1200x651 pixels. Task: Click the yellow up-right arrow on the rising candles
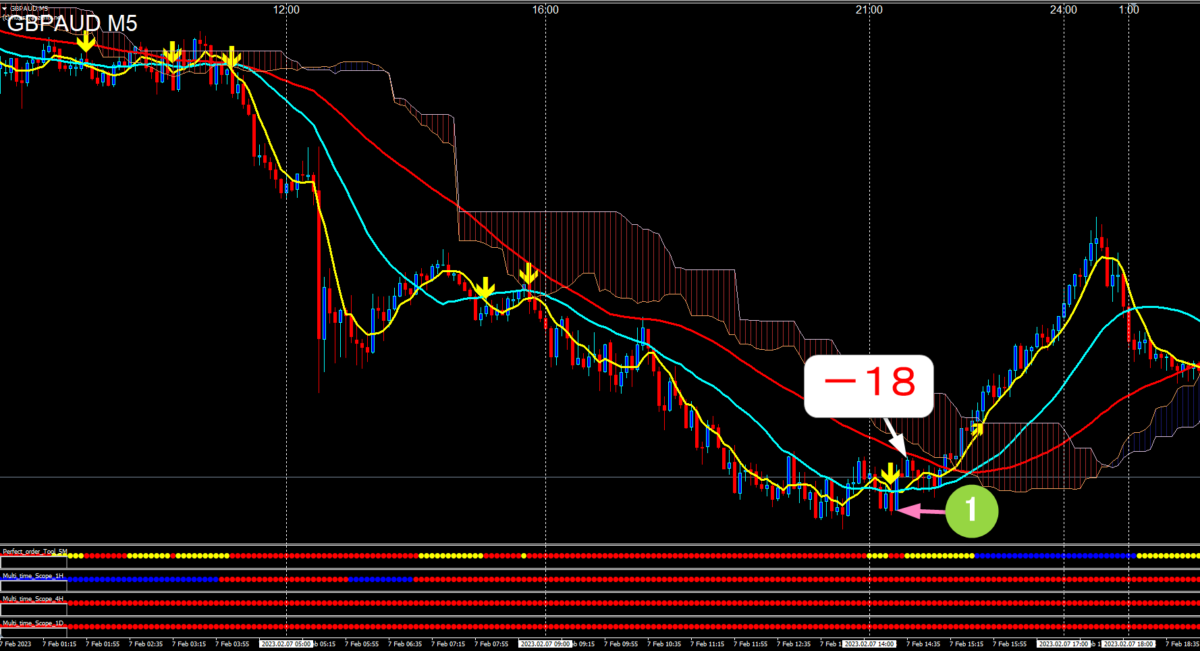[978, 428]
